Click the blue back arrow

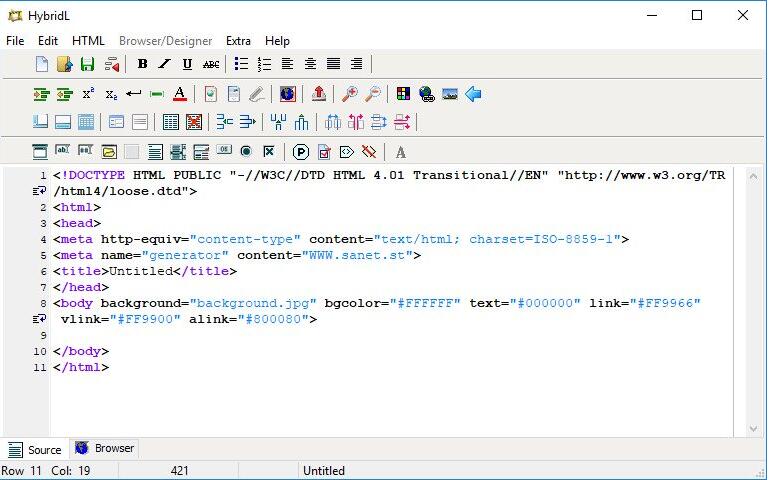(x=473, y=94)
